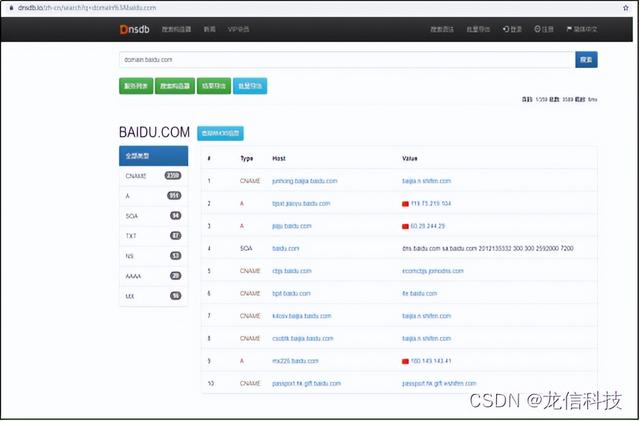
Task: Select the blue all-types filter tab
Action: [x=153, y=156]
